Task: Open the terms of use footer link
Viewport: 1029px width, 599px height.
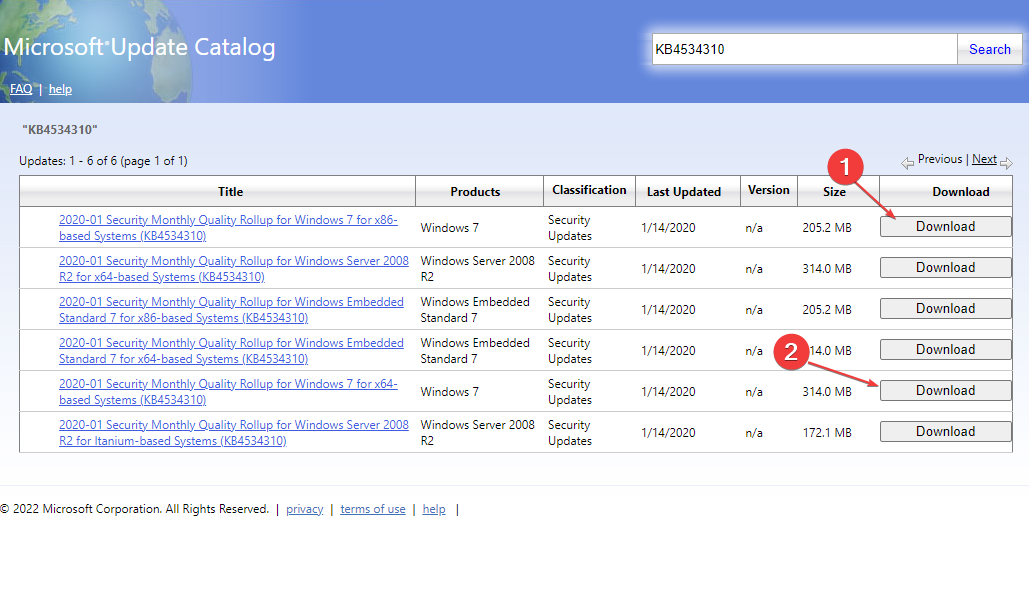Action: click(x=373, y=509)
